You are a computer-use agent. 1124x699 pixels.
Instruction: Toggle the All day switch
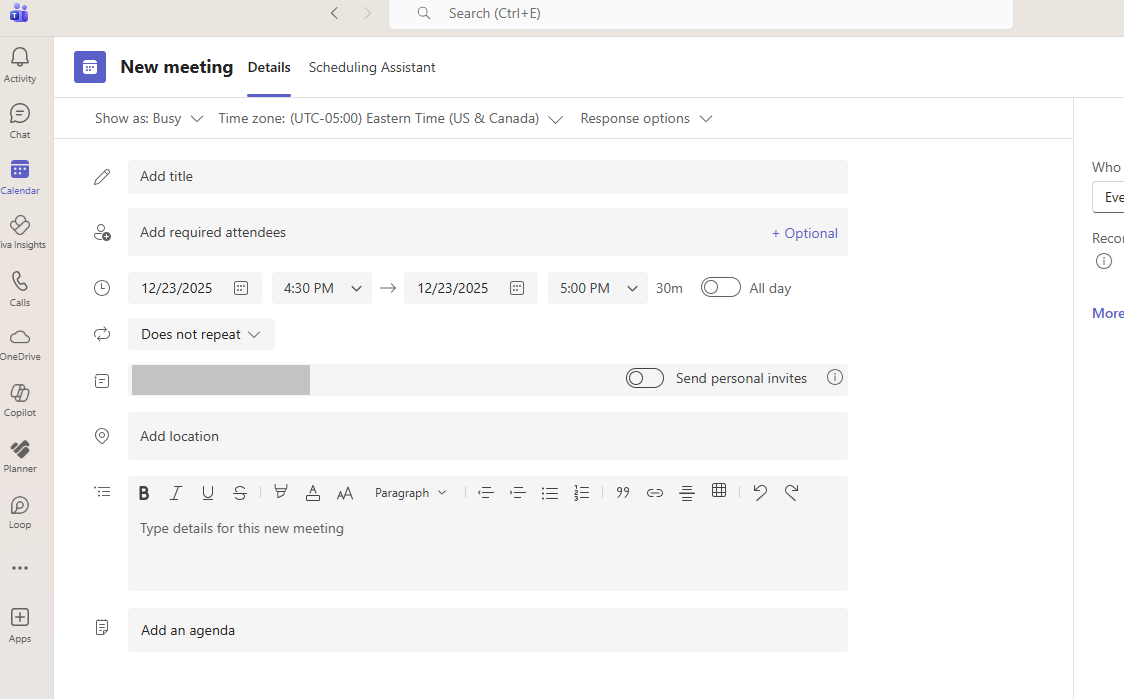[x=720, y=287]
